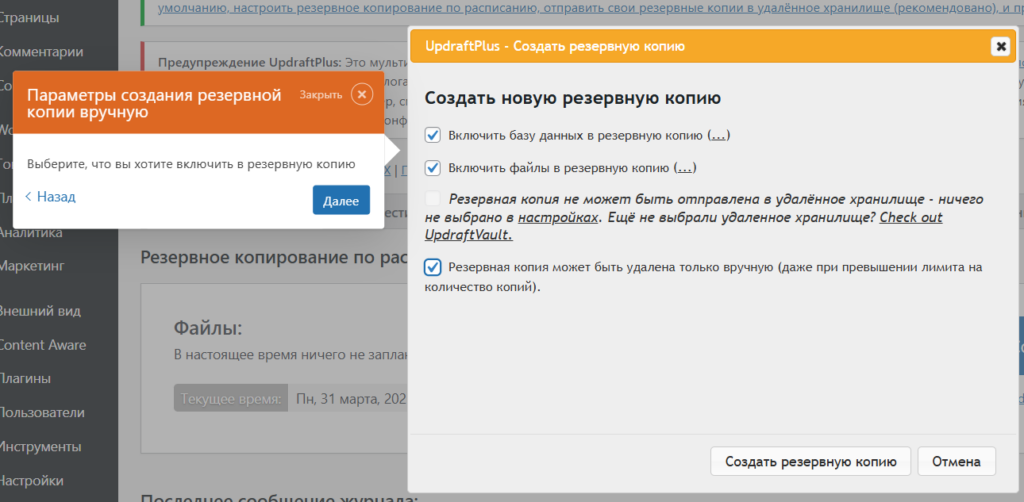Click the 'Файлы:' heading on background page
The height and width of the screenshot is (502, 1024).
pos(208,328)
